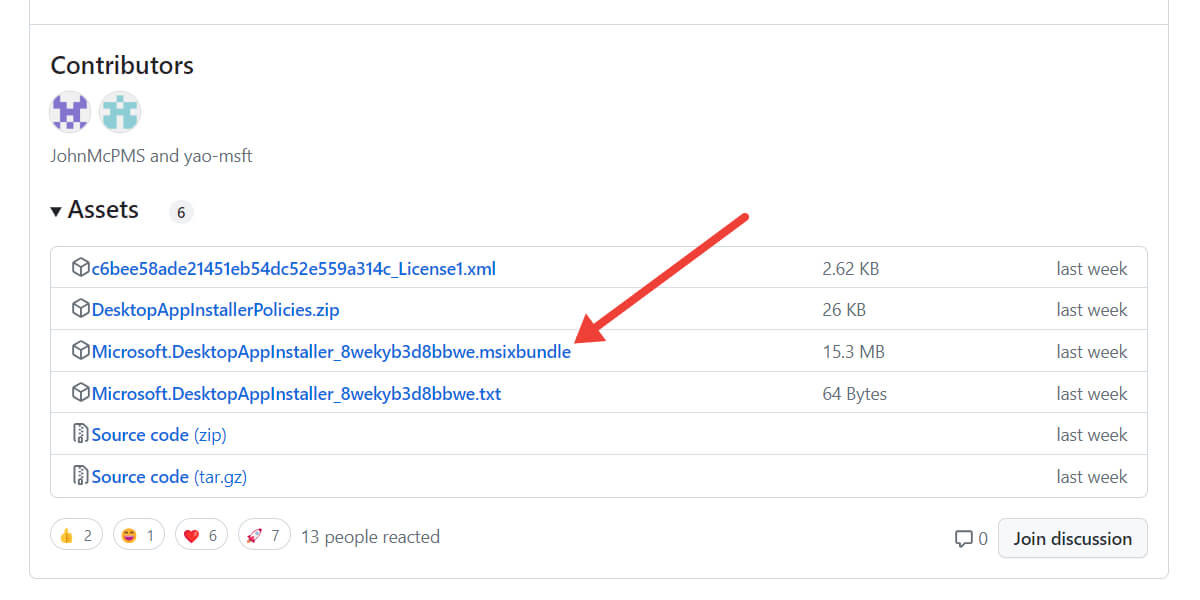Click package icon beside DesktopAppInstallerPolicies.zip
1200x600 pixels.
[81, 309]
